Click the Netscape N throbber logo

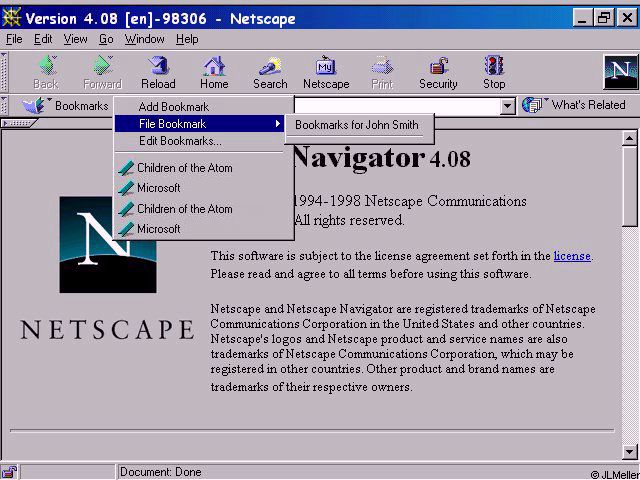tap(620, 72)
